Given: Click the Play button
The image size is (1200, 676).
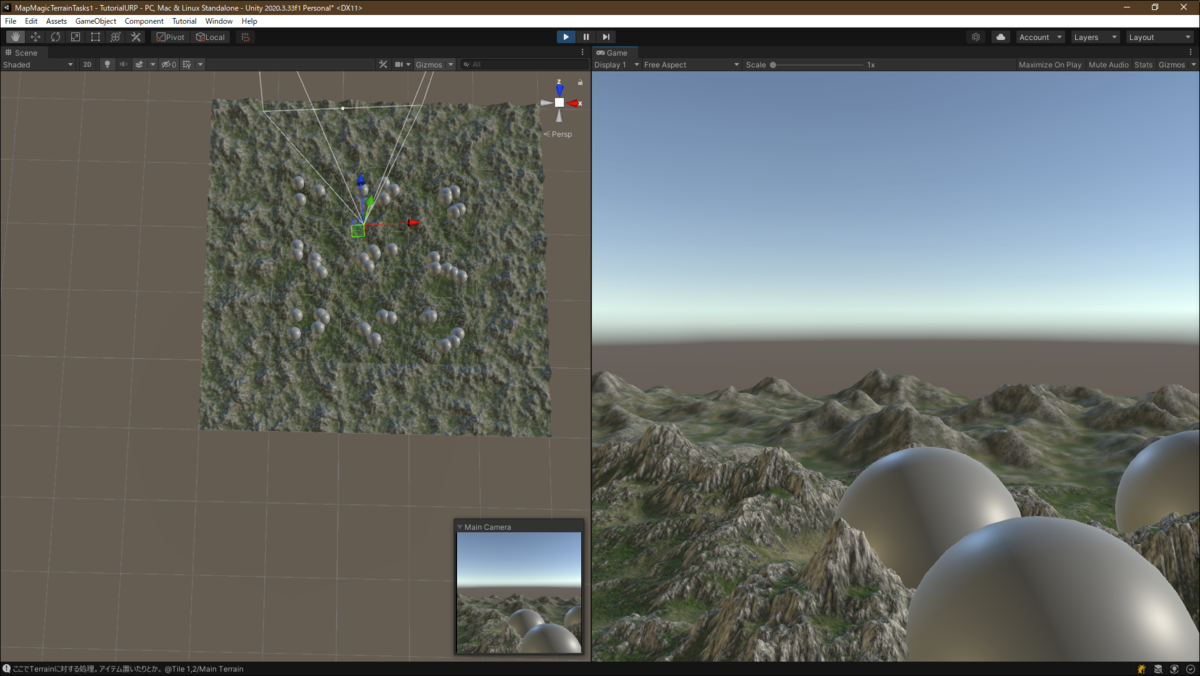Looking at the screenshot, I should click(x=566, y=37).
